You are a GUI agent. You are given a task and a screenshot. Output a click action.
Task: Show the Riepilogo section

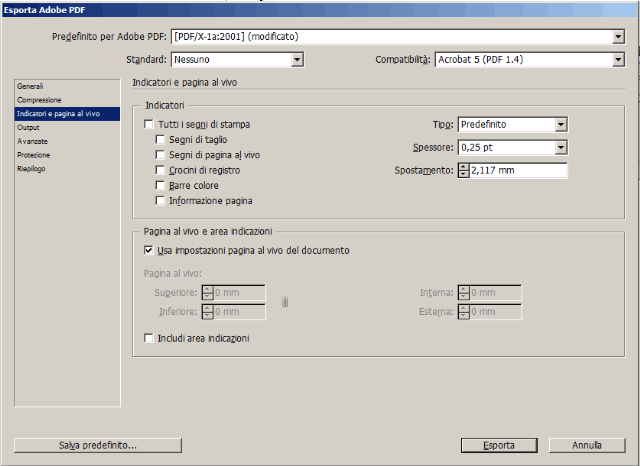coord(67,169)
